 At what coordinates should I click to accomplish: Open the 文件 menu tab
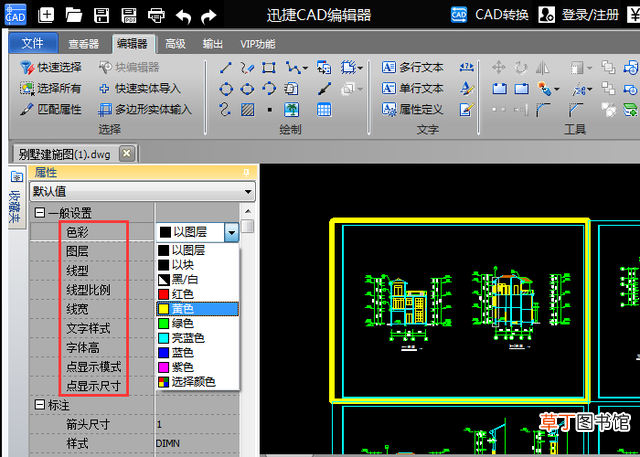click(33, 43)
